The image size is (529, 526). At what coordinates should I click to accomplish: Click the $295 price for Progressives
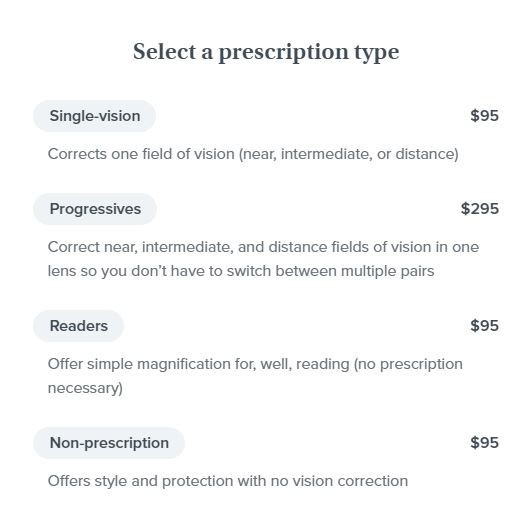pyautogui.click(x=479, y=209)
